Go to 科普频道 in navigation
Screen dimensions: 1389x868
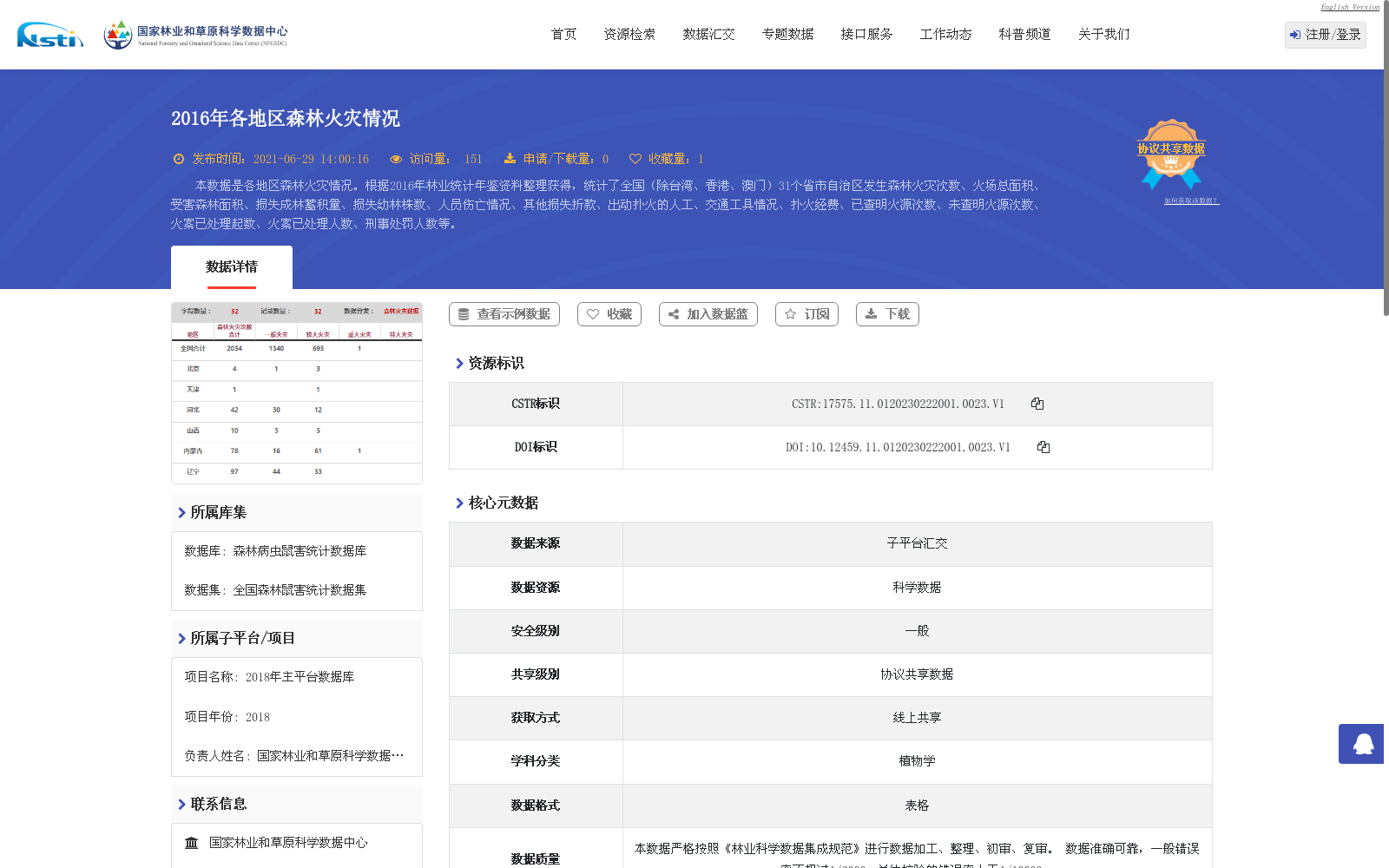coord(1024,35)
